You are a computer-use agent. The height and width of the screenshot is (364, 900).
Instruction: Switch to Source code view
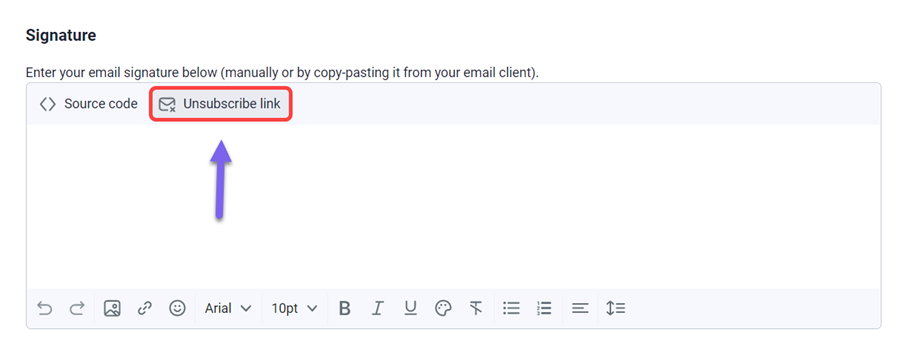coord(88,104)
